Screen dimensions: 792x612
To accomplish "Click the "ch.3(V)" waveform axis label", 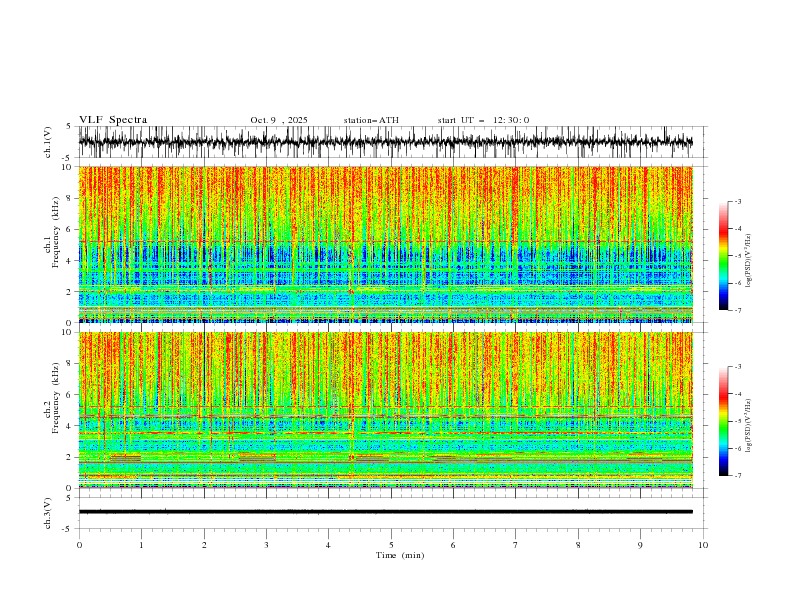I will pyautogui.click(x=48, y=513).
